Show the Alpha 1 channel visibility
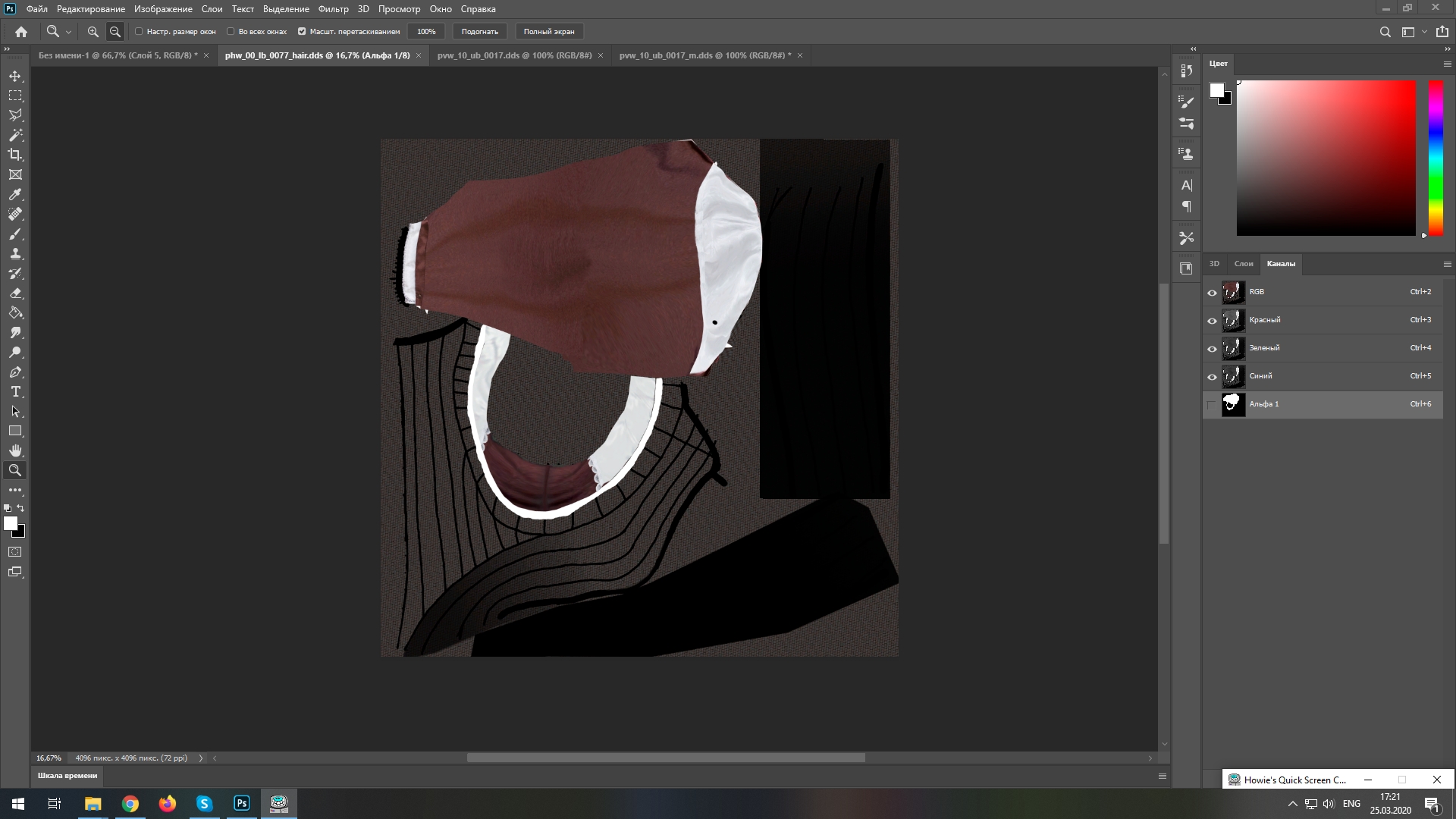The image size is (1456, 819). pos(1212,405)
